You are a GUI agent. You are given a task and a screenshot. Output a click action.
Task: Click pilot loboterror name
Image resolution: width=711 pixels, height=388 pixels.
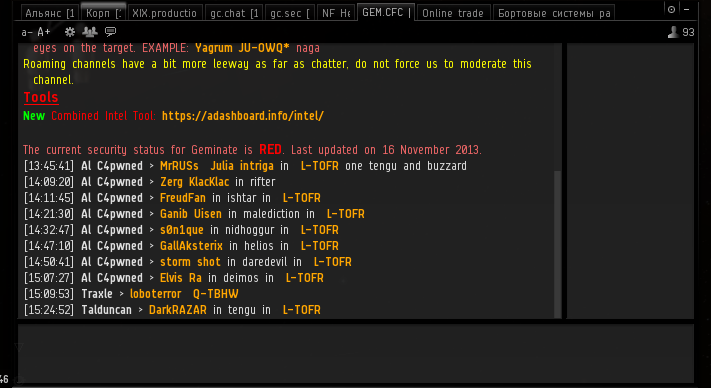tap(156, 294)
